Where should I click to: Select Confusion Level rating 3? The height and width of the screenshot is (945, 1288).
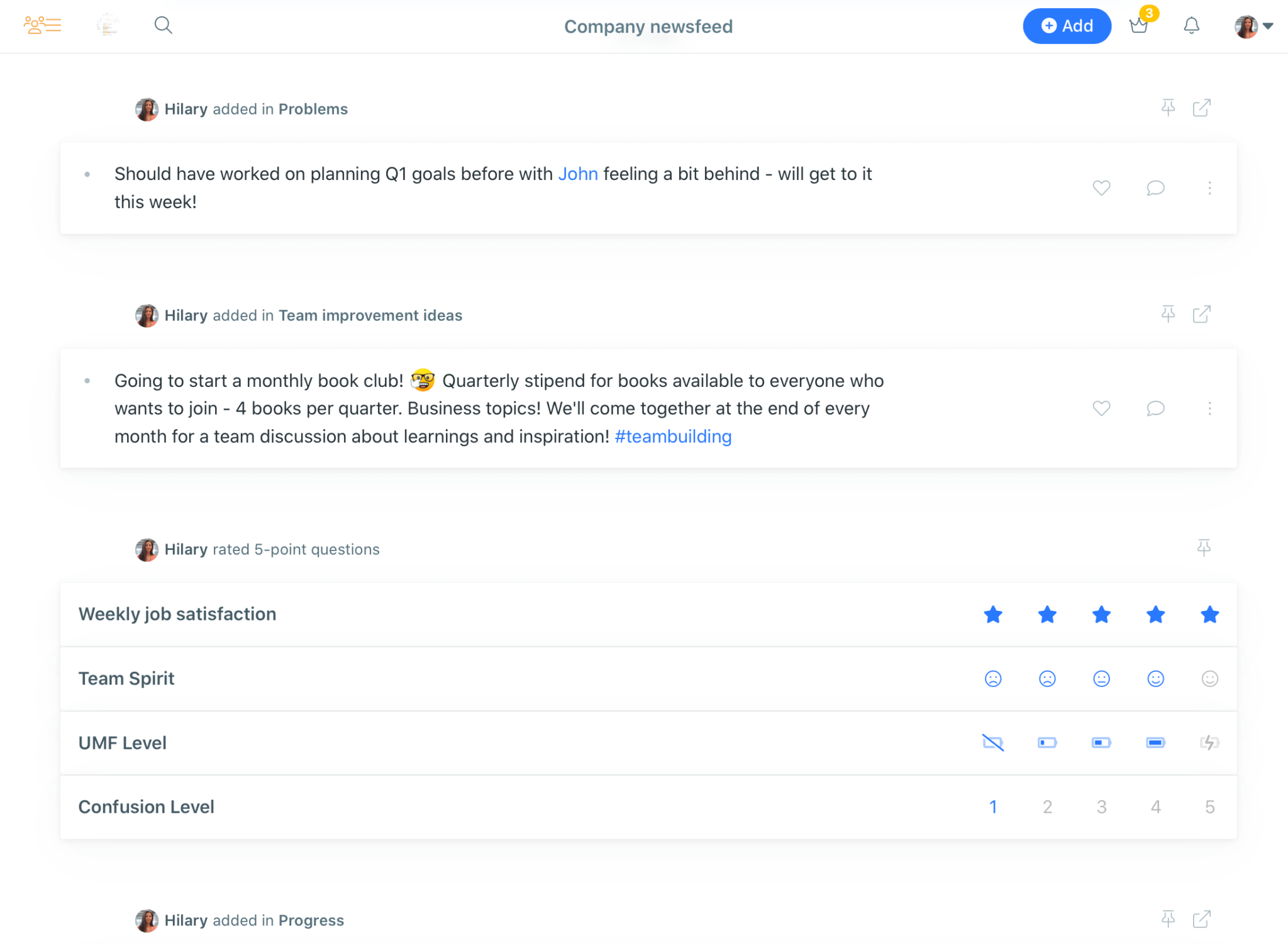point(1101,807)
